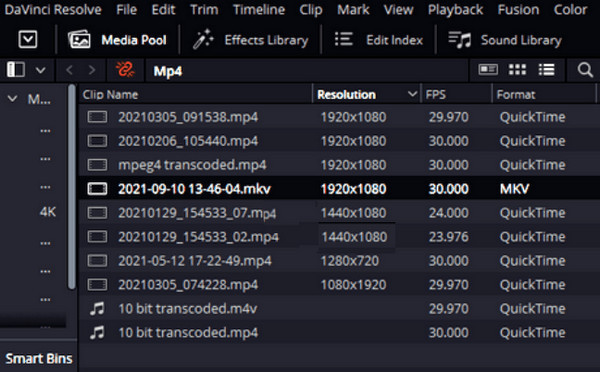Open the Smart Bins section
This screenshot has height=372, width=600.
point(39,359)
